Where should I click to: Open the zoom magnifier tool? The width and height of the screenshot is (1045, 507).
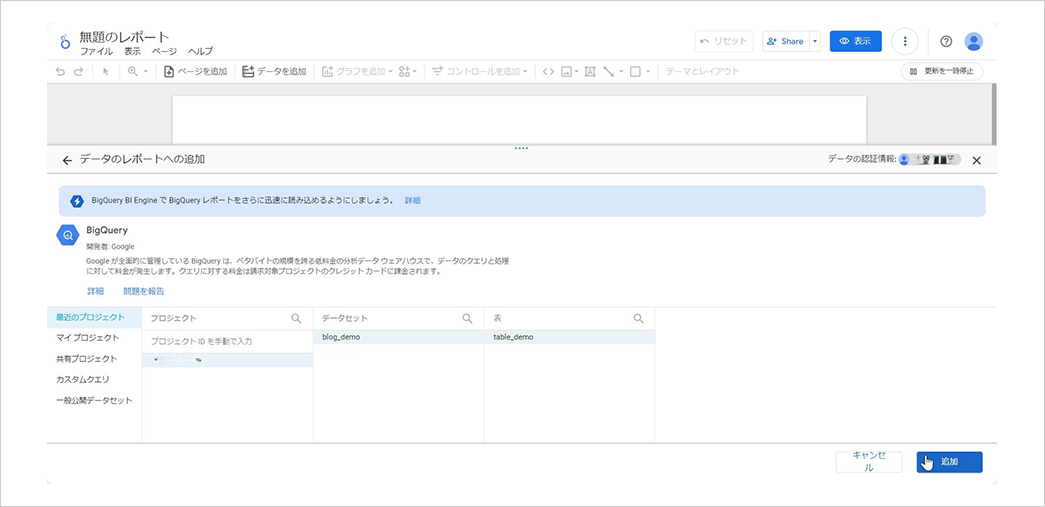pyautogui.click(x=132, y=71)
